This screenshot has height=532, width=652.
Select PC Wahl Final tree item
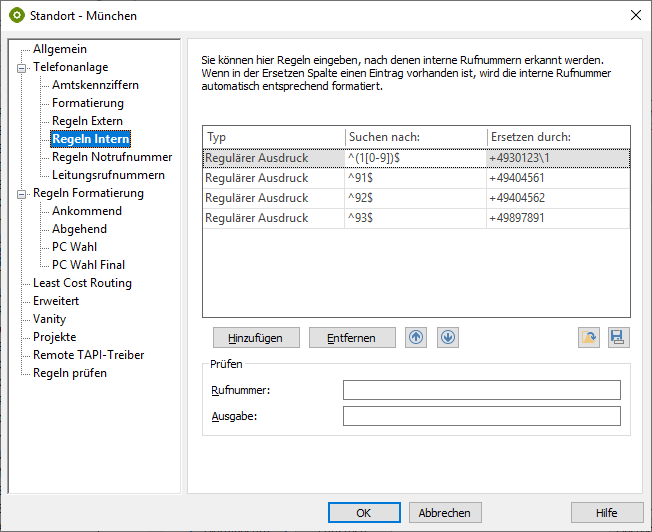point(89,265)
